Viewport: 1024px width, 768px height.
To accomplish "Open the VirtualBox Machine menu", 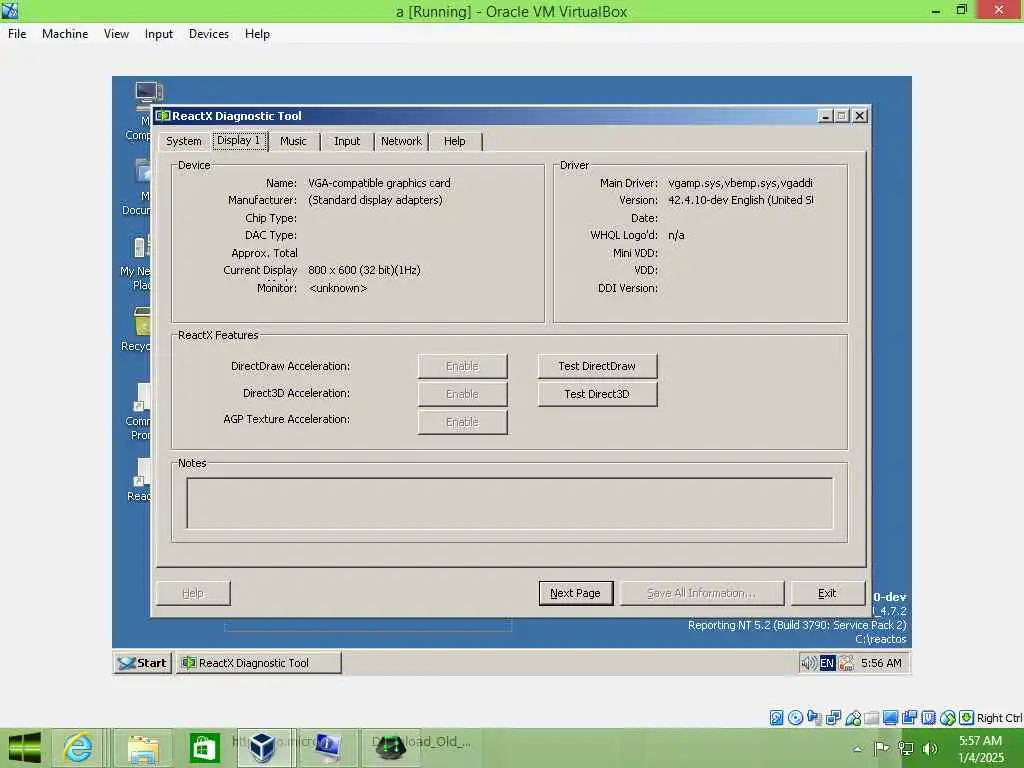I will (x=65, y=34).
